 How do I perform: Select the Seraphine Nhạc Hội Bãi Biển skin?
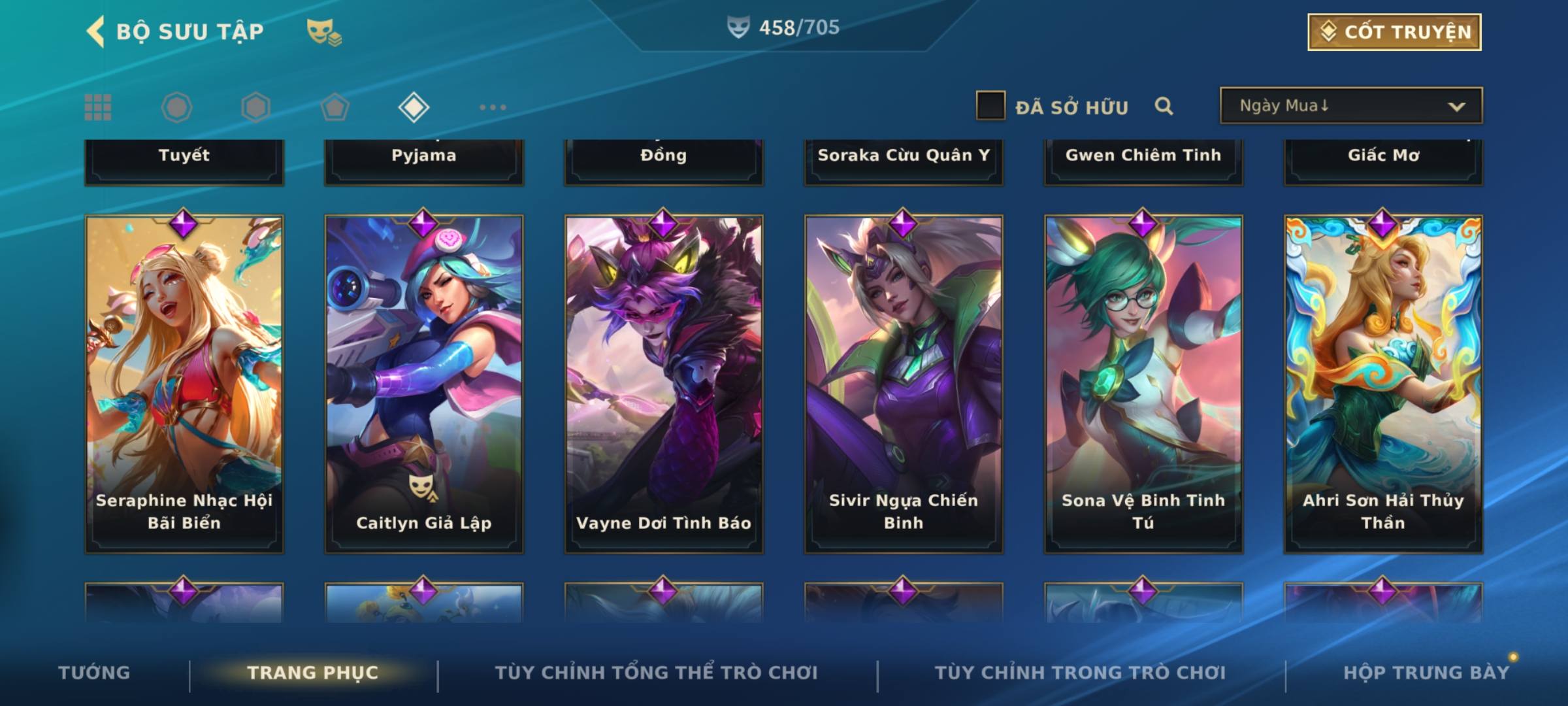[x=184, y=384]
